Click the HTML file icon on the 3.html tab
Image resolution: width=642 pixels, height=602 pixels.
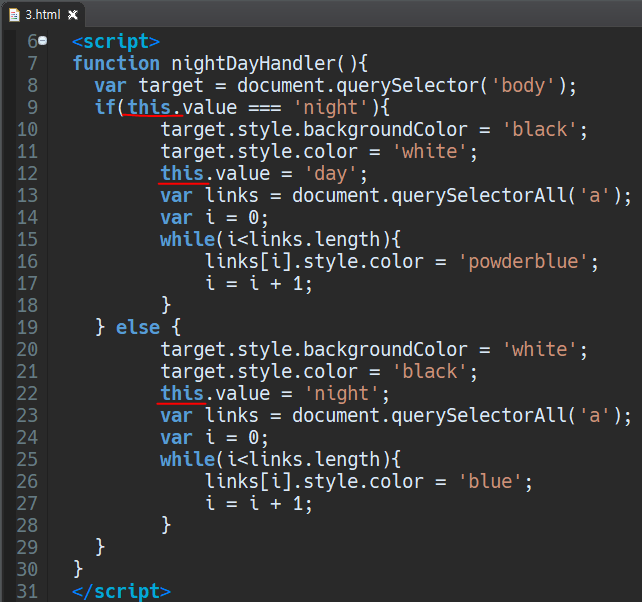tap(14, 15)
